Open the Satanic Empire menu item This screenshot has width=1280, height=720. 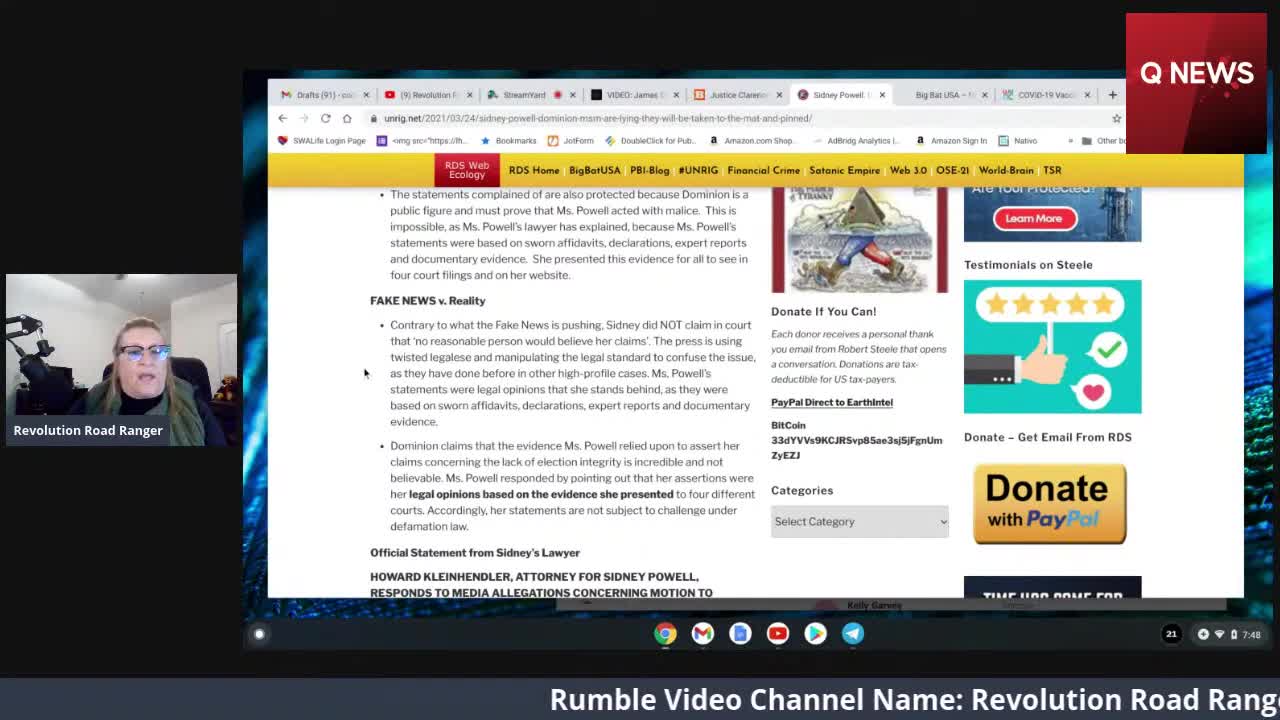click(844, 170)
